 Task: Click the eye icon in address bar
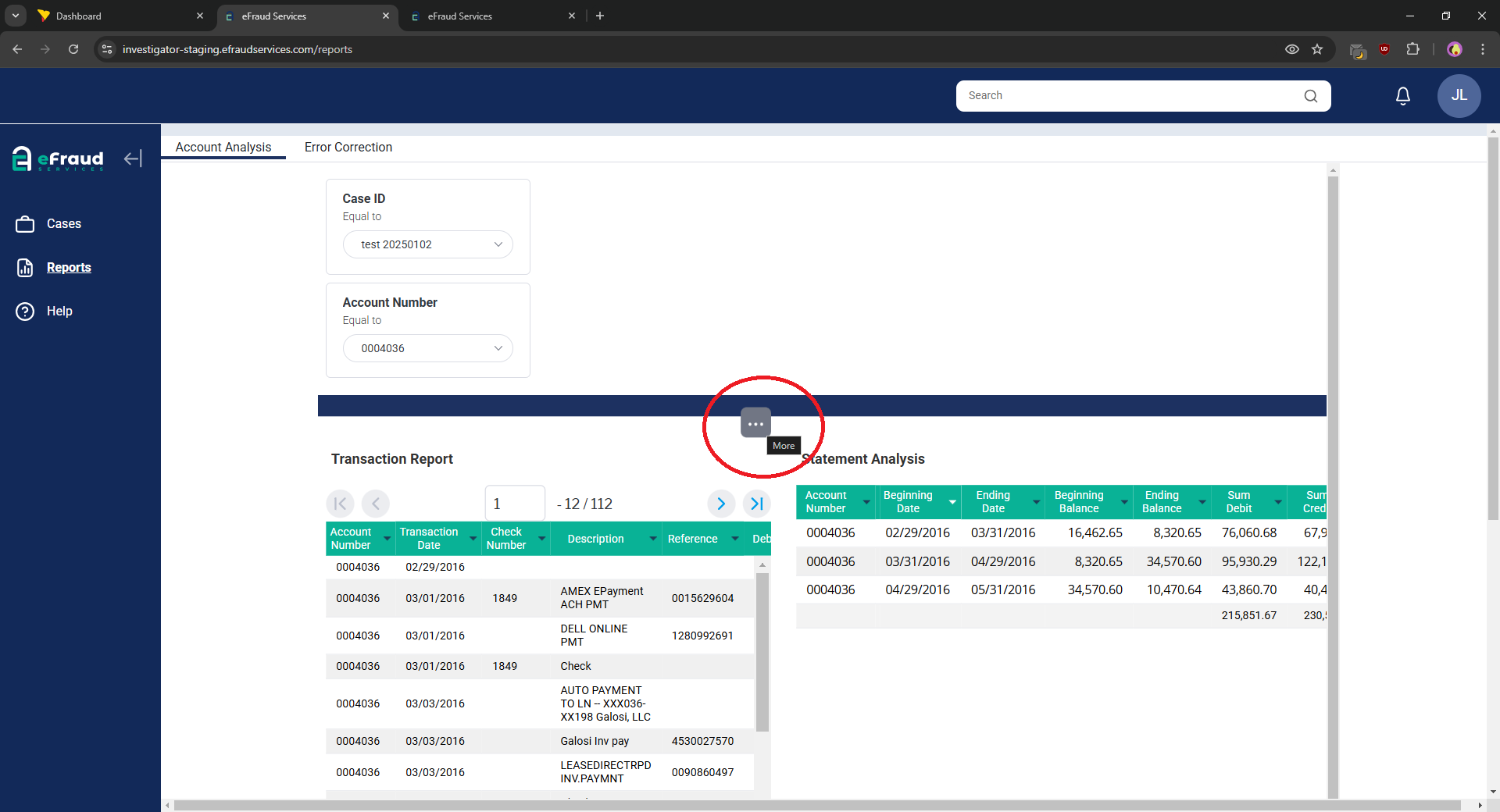tap(1292, 49)
